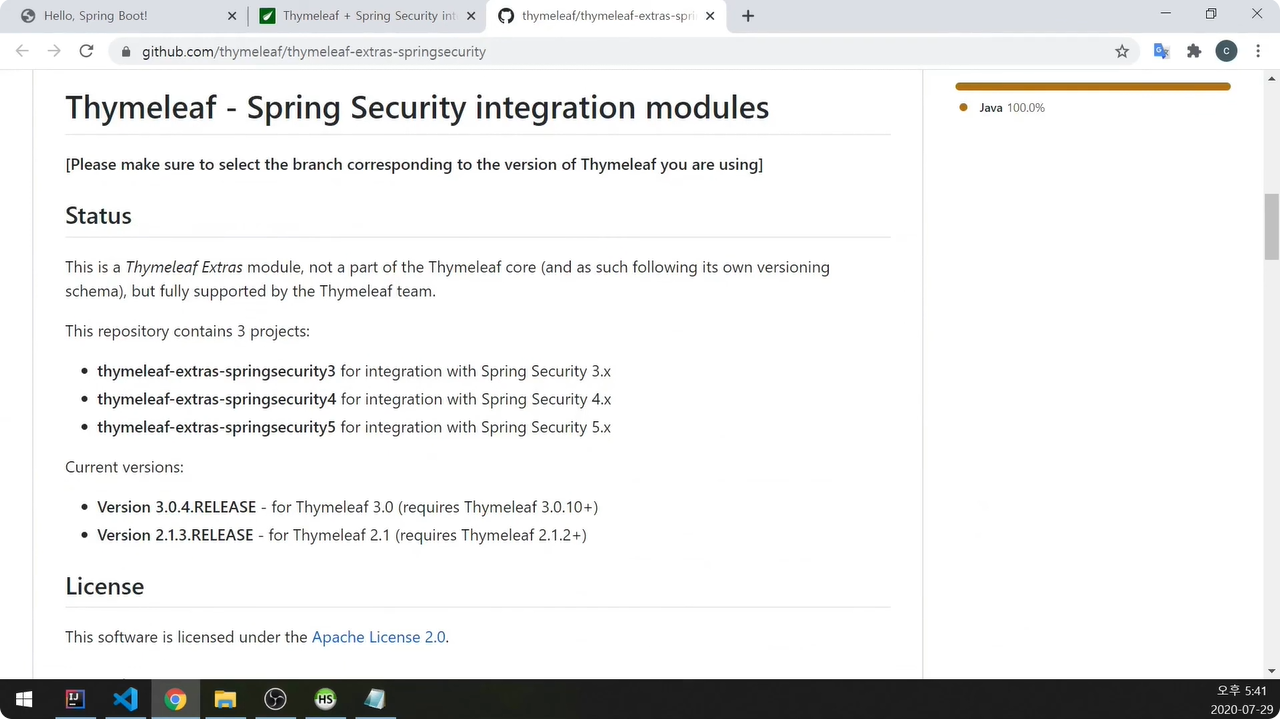Click thymeleaf-extras-springsecurity4 list item text

click(216, 399)
